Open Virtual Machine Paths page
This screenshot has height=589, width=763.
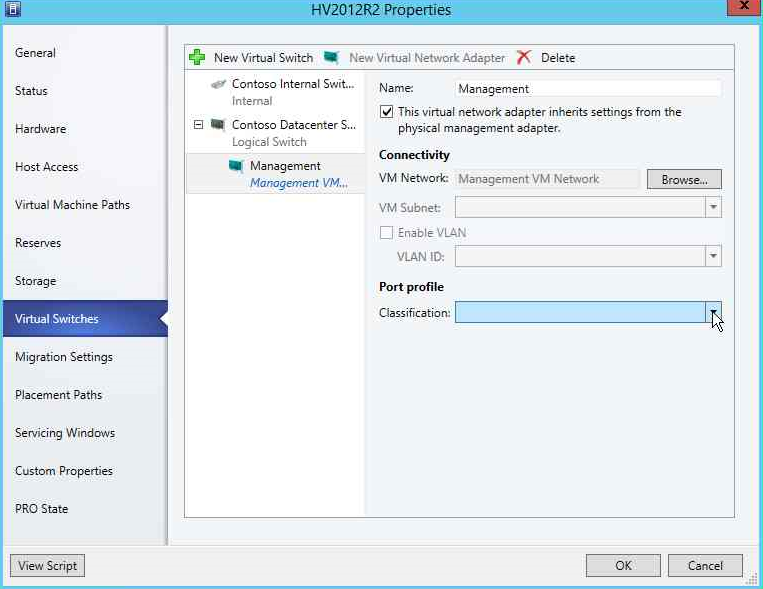pos(73,204)
